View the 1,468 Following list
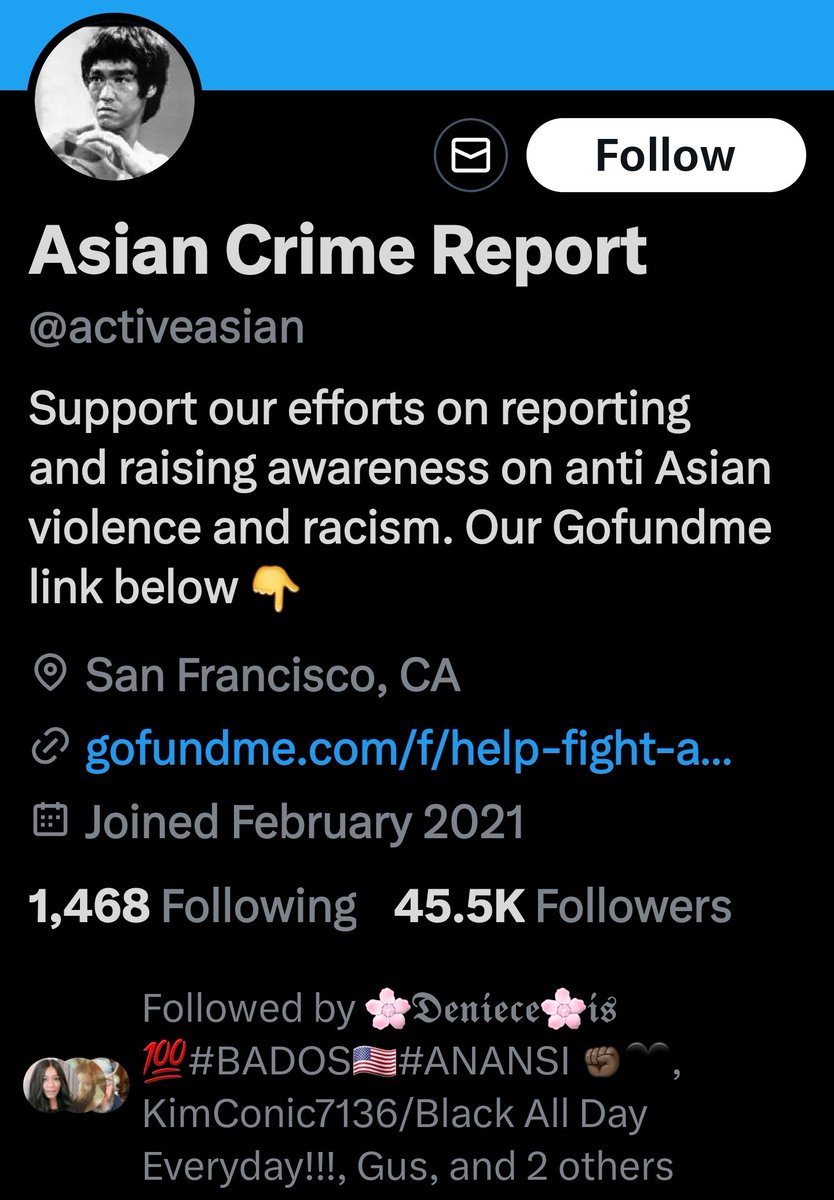 click(192, 908)
